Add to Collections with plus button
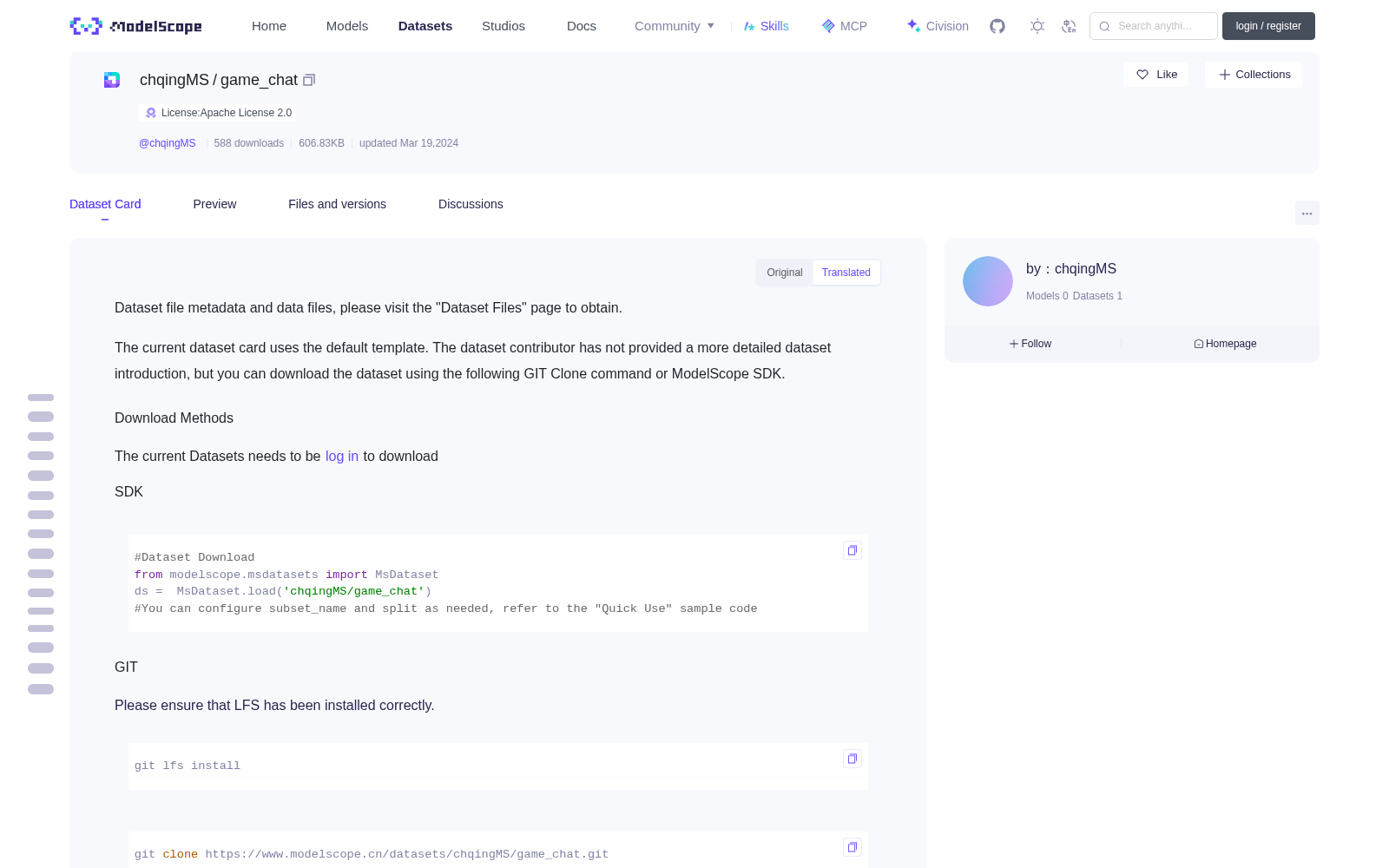 (x=1254, y=75)
